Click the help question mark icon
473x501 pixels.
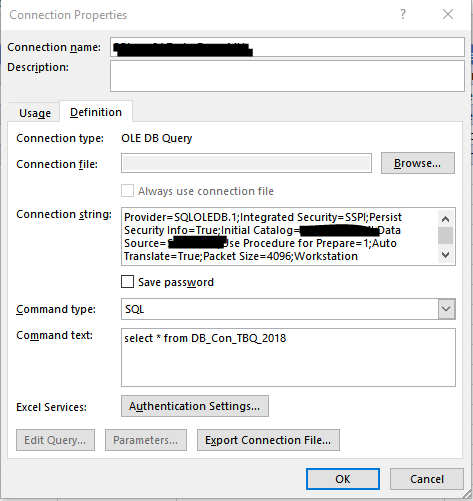[x=403, y=14]
